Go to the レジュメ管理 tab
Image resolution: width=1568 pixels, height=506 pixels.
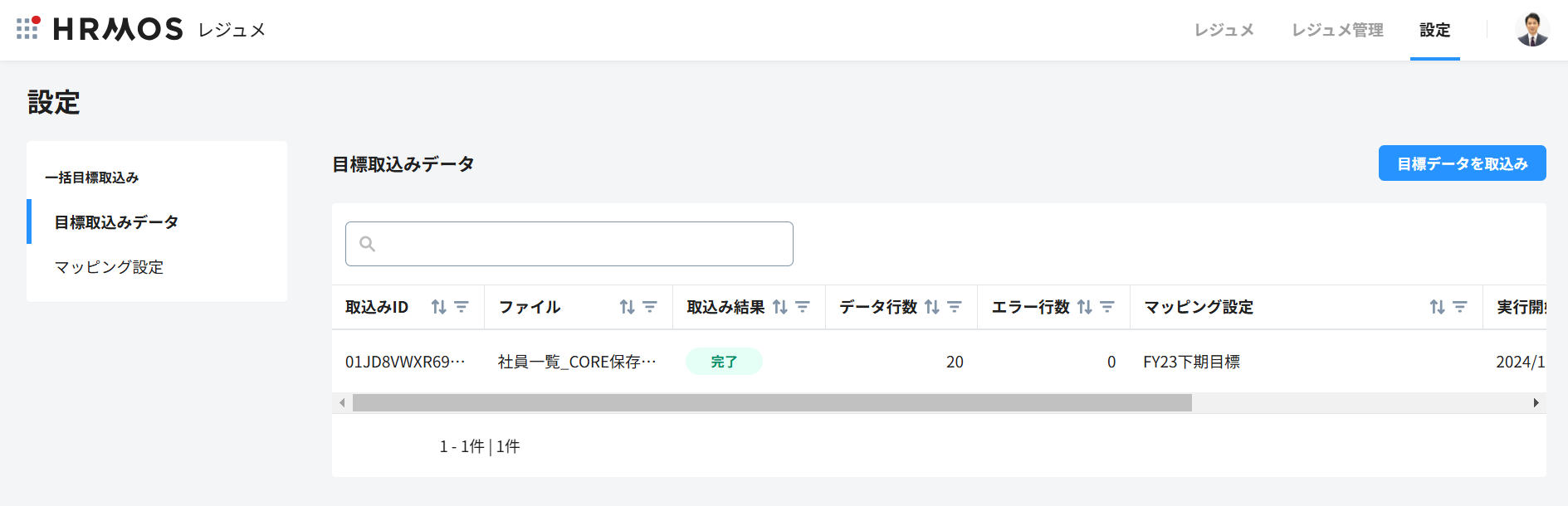click(1337, 30)
